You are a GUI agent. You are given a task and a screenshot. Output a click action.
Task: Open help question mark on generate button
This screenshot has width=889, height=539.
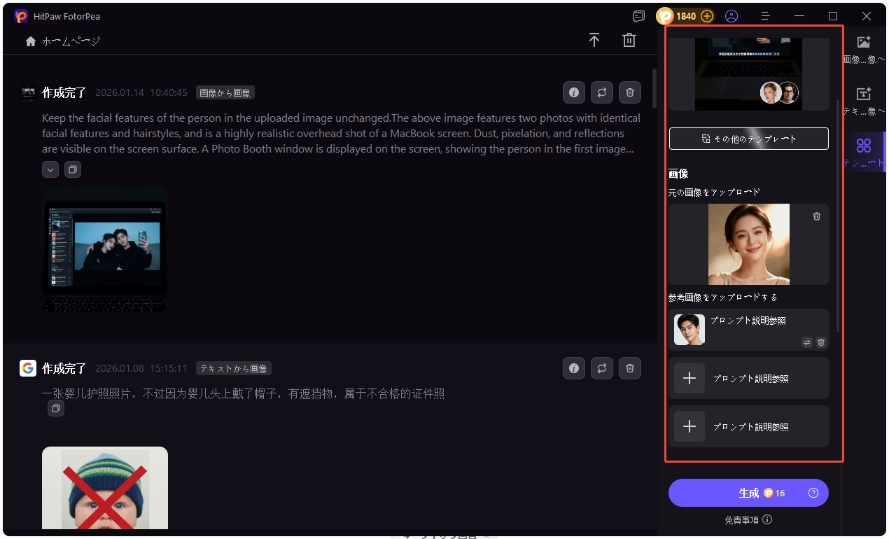(x=813, y=493)
